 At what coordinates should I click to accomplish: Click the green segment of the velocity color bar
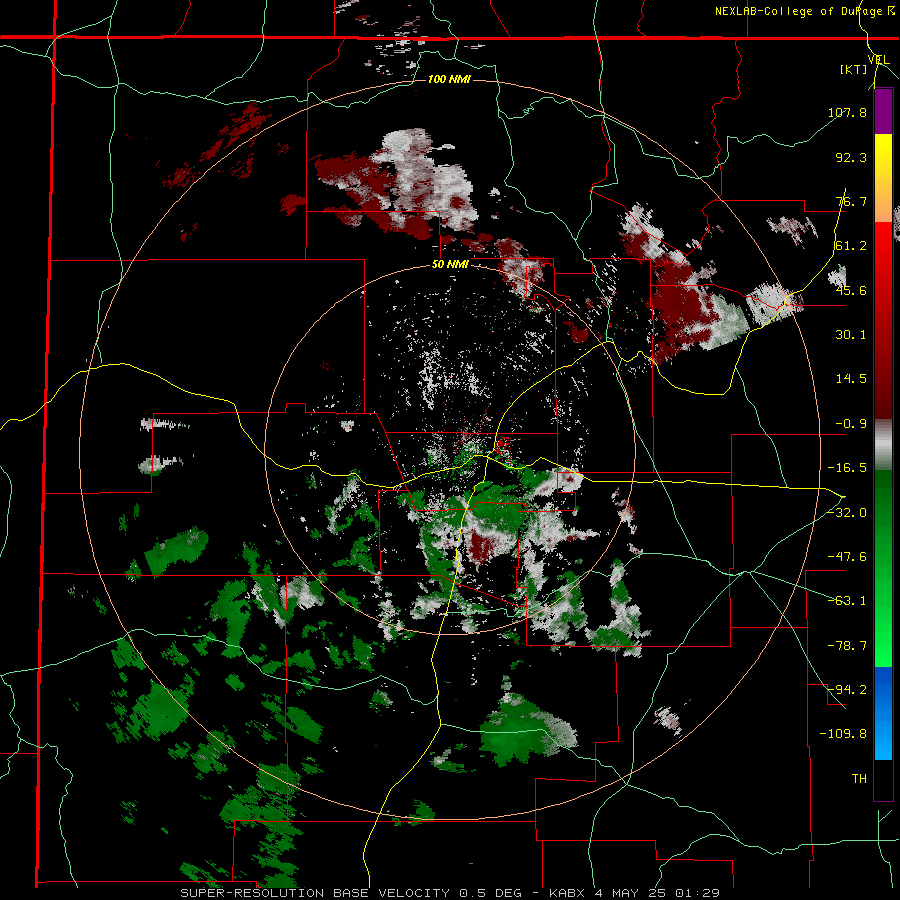pyautogui.click(x=883, y=568)
